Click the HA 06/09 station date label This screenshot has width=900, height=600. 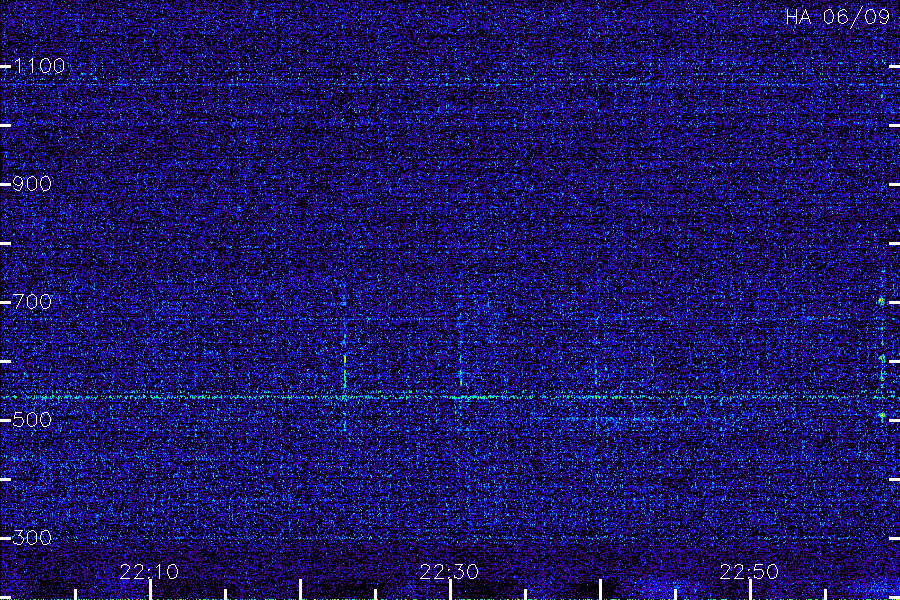[x=838, y=17]
